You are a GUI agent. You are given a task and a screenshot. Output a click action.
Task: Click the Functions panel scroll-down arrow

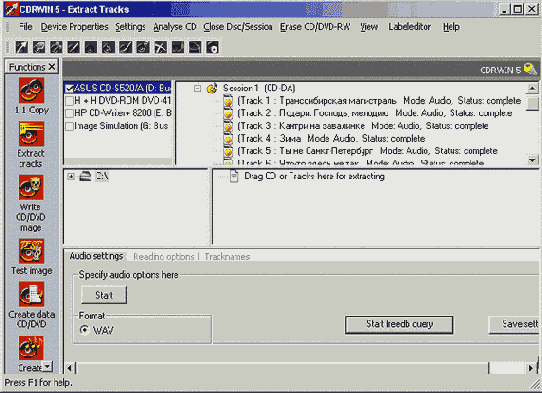coord(48,366)
